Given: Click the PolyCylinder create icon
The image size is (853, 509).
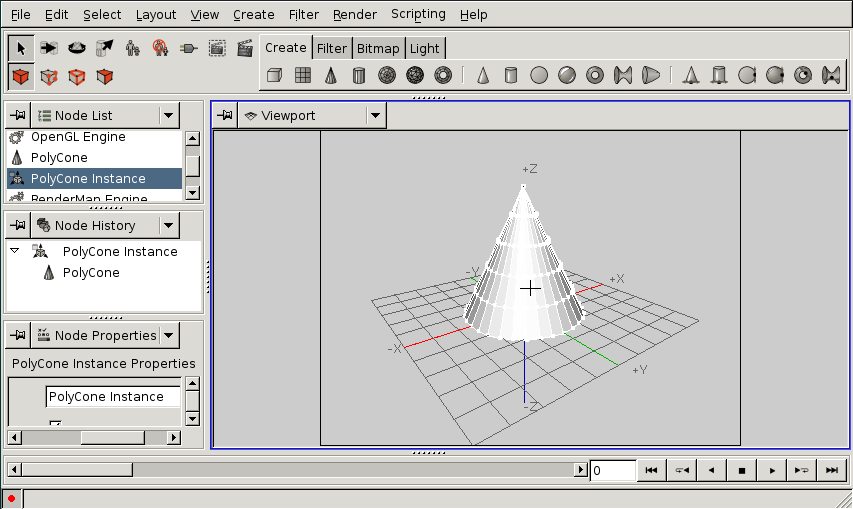Looking at the screenshot, I should tap(358, 75).
